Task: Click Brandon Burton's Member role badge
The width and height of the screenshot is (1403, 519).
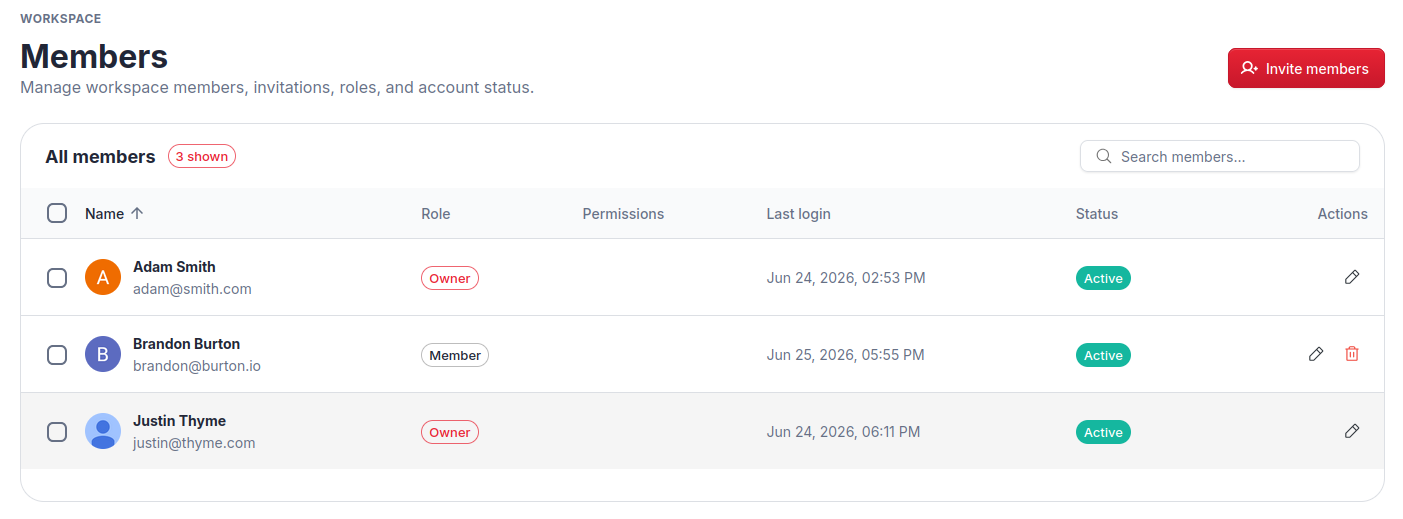Action: 455,355
